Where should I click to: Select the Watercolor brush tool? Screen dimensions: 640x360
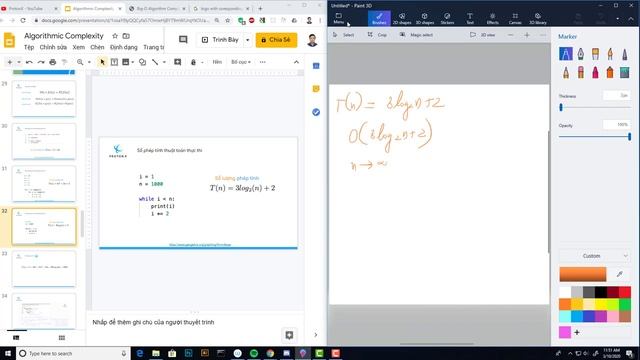pos(610,54)
